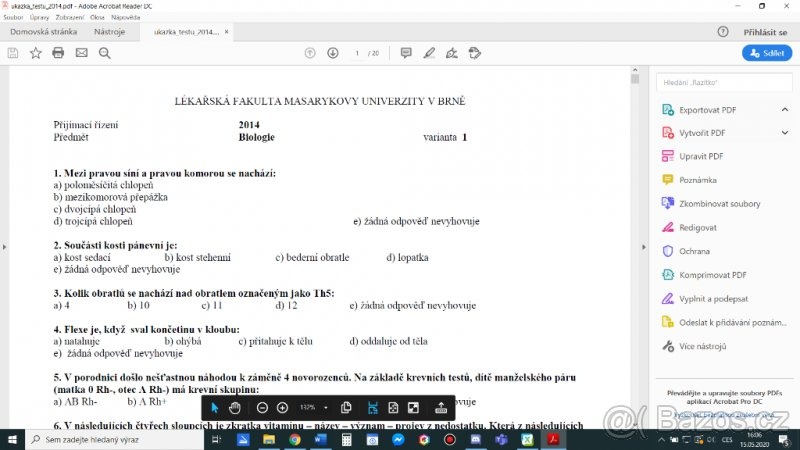Viewport: 800px width, 450px height.
Task: Bookmark the document with the star icon
Action: coord(36,53)
